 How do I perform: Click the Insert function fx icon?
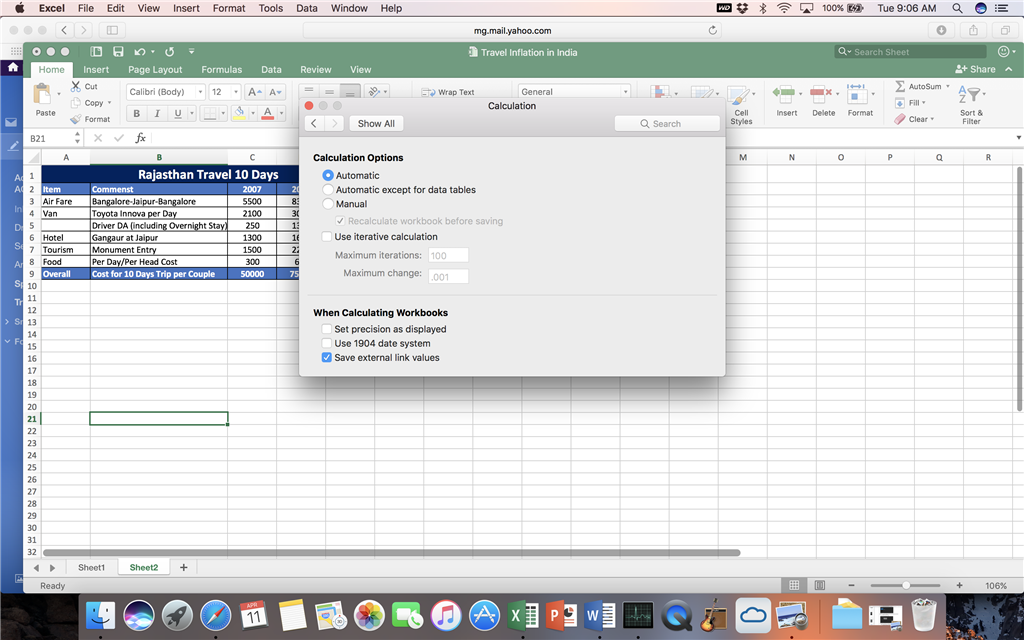point(140,138)
